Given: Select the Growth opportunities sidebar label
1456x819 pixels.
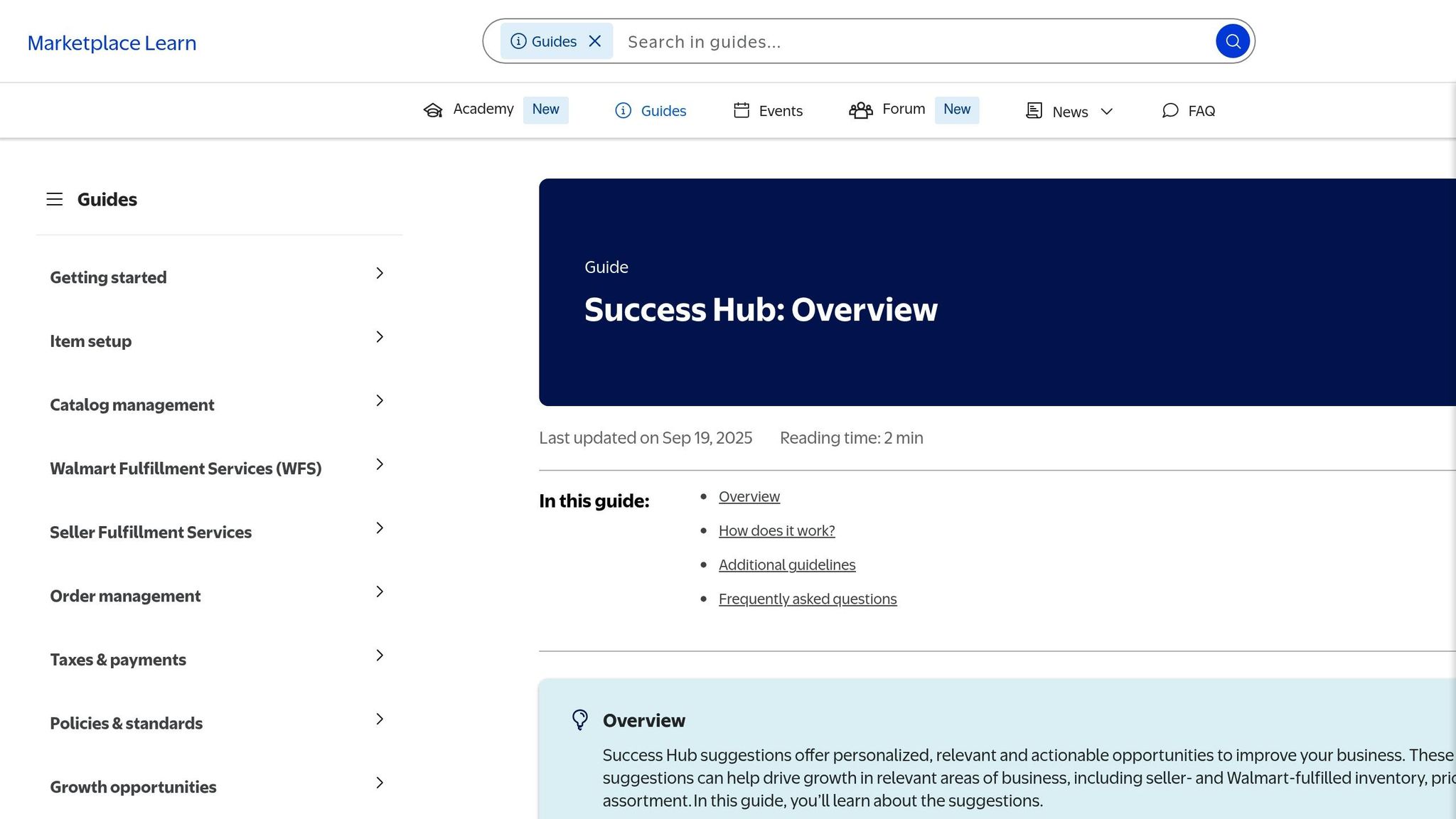Looking at the screenshot, I should point(133,787).
